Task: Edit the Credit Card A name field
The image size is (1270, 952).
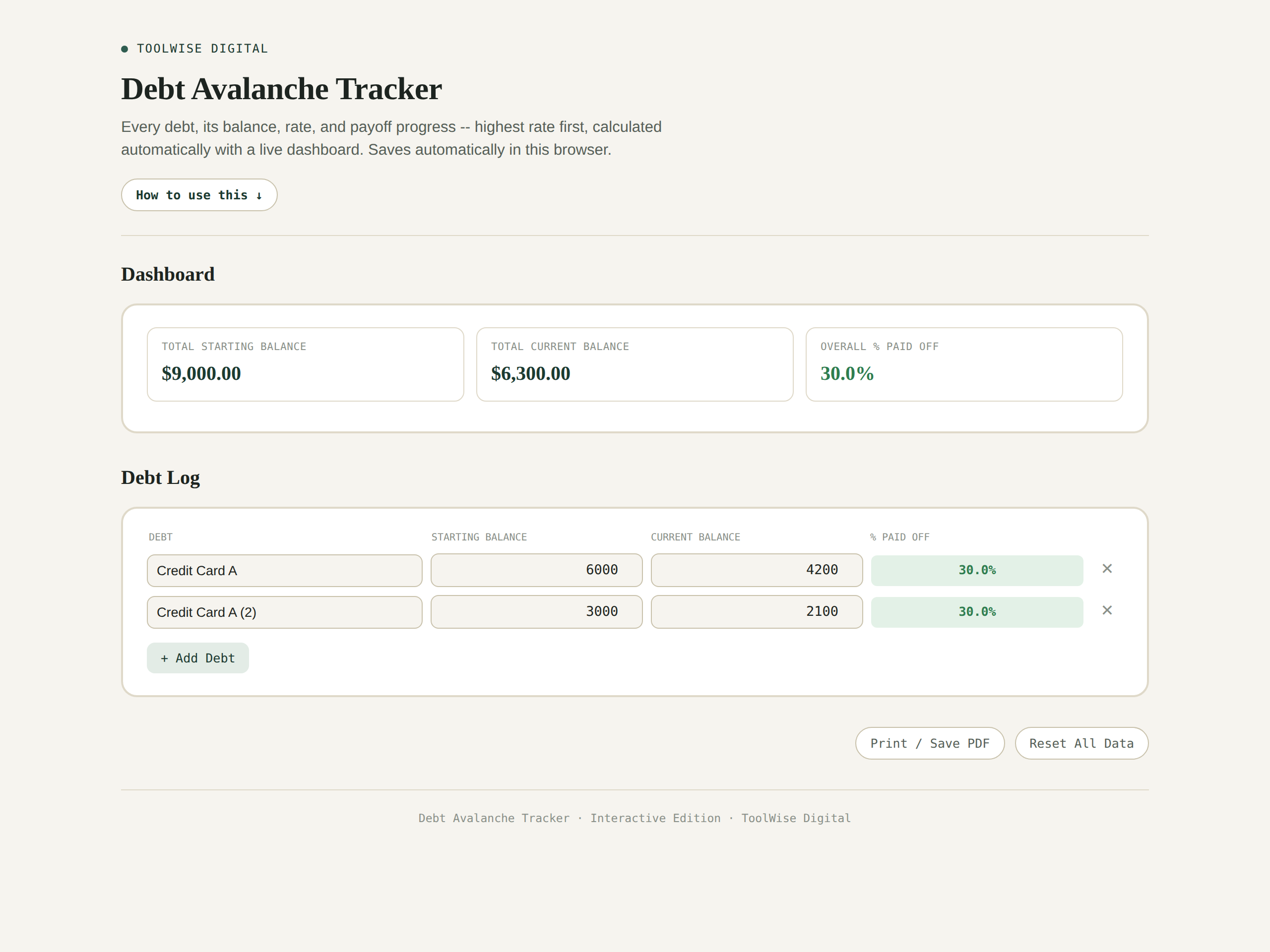Action: point(284,571)
